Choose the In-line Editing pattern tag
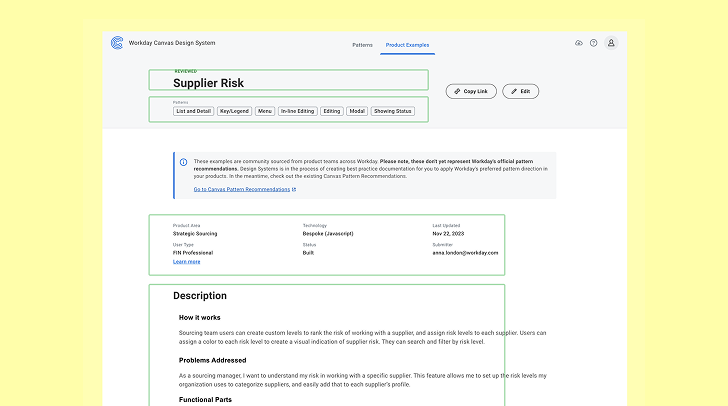Viewport: 728px width, 406px height. pyautogui.click(x=298, y=111)
